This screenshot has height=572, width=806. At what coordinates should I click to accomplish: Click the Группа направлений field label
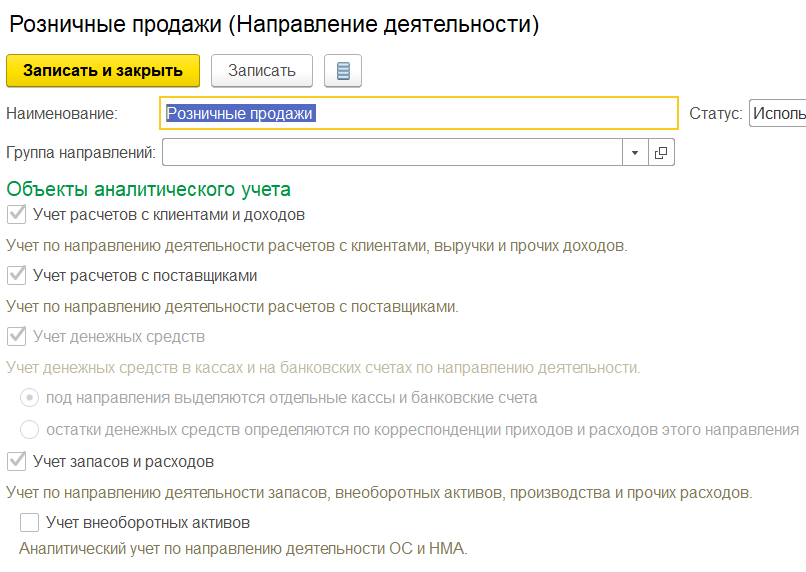coord(80,152)
